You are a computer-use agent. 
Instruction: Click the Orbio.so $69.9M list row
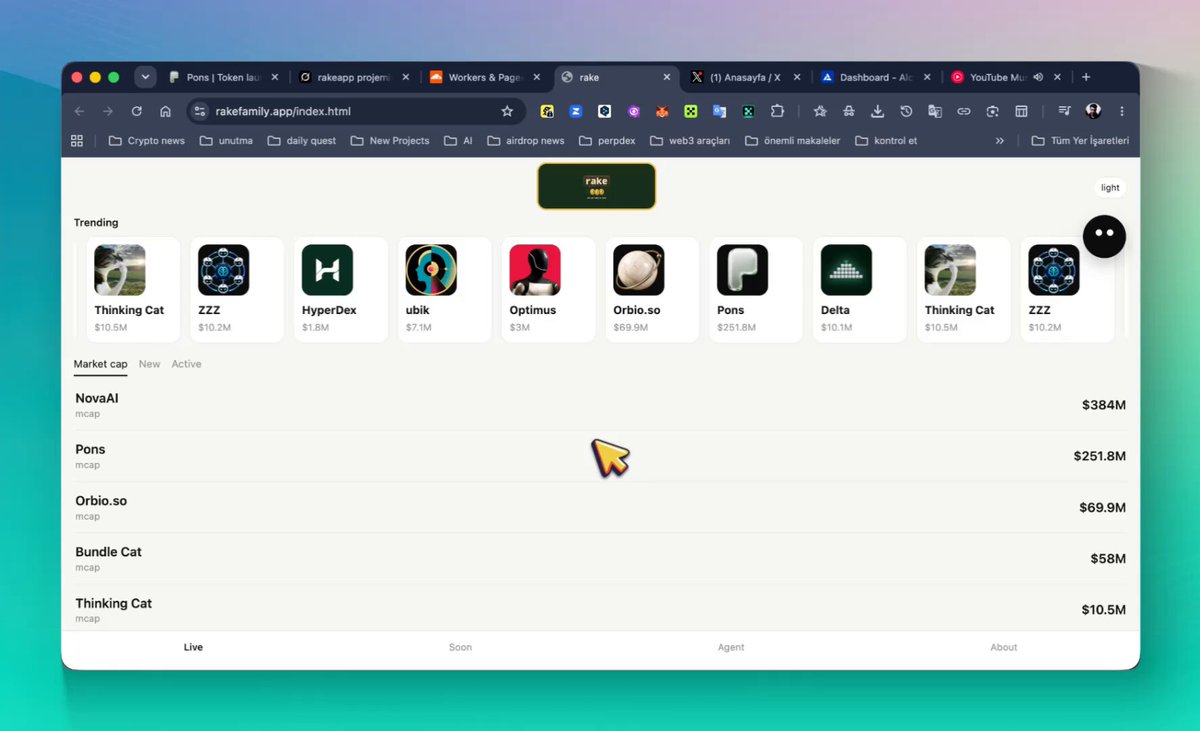pos(600,508)
